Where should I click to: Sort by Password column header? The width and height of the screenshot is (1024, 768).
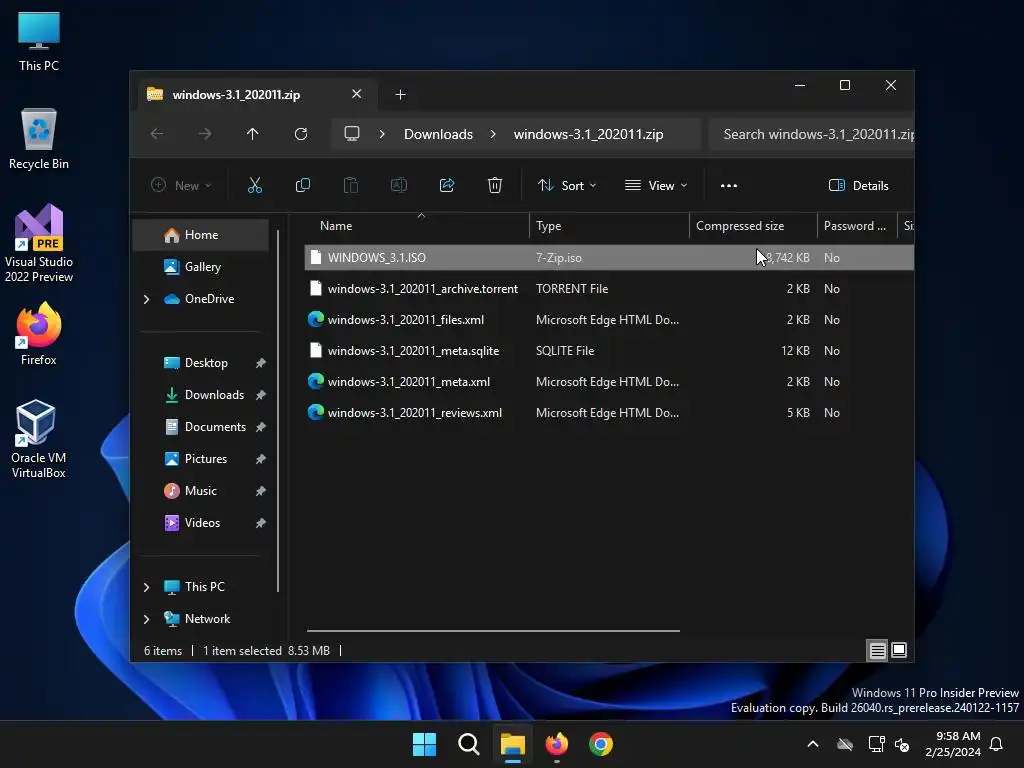point(857,226)
